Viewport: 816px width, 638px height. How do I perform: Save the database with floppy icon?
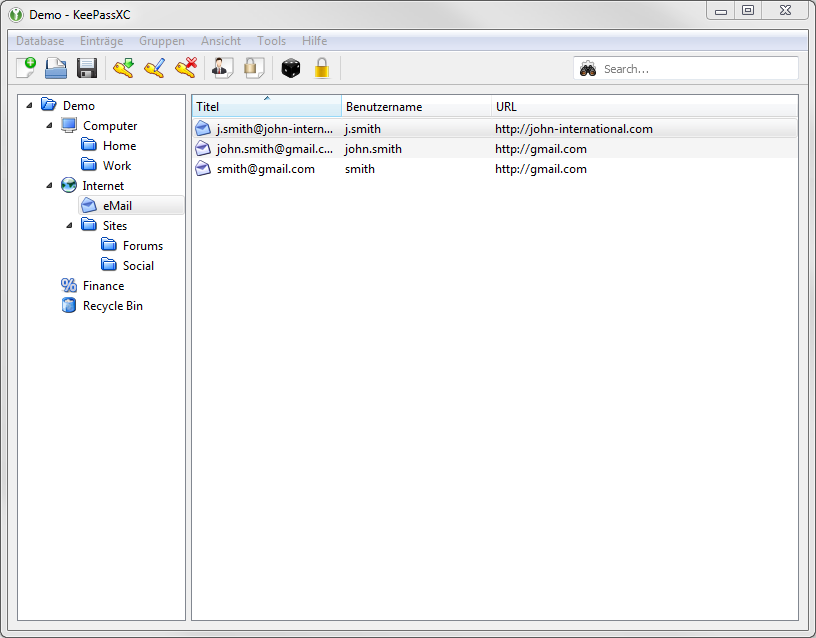[87, 68]
